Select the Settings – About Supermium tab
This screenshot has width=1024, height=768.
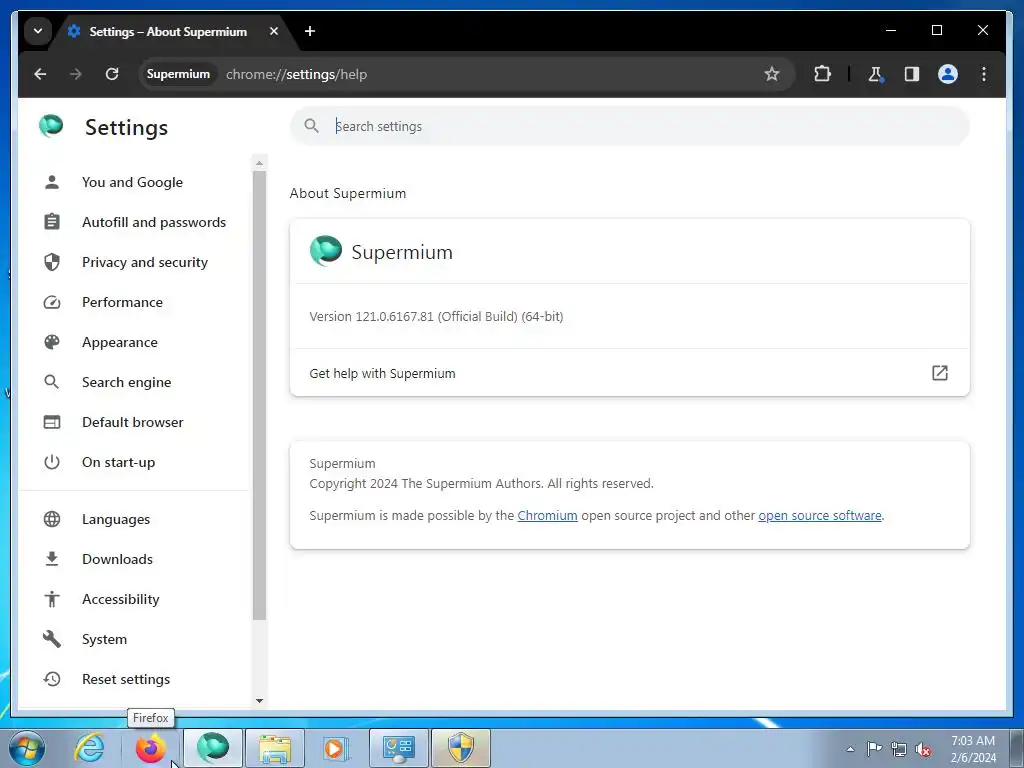[x=168, y=32]
